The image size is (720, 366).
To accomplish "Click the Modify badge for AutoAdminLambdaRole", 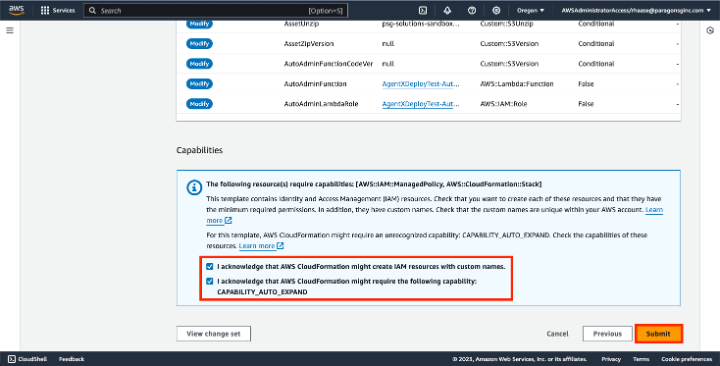I will click(x=199, y=104).
